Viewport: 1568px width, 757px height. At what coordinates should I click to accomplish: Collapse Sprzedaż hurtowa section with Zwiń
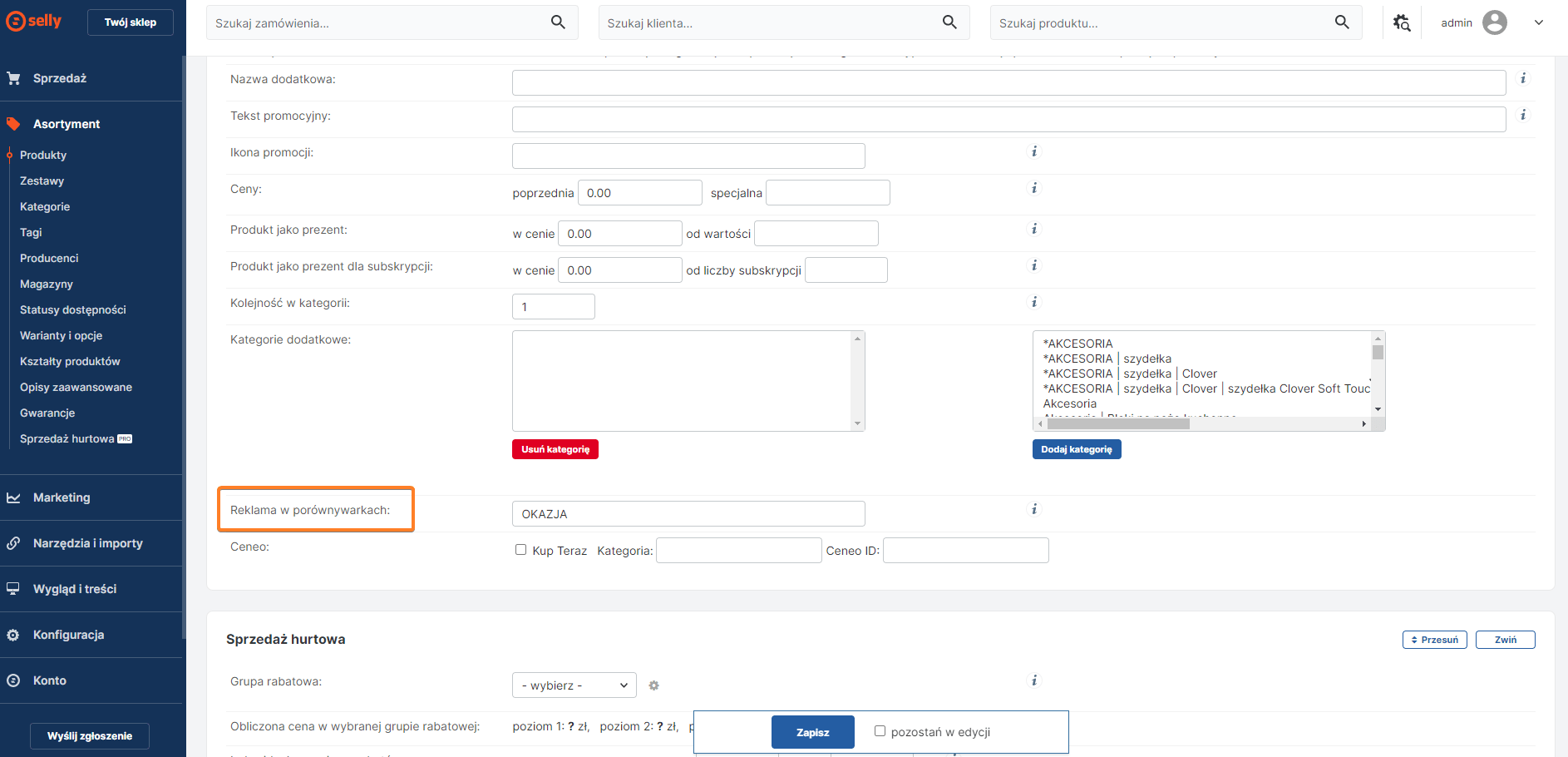pyautogui.click(x=1505, y=640)
